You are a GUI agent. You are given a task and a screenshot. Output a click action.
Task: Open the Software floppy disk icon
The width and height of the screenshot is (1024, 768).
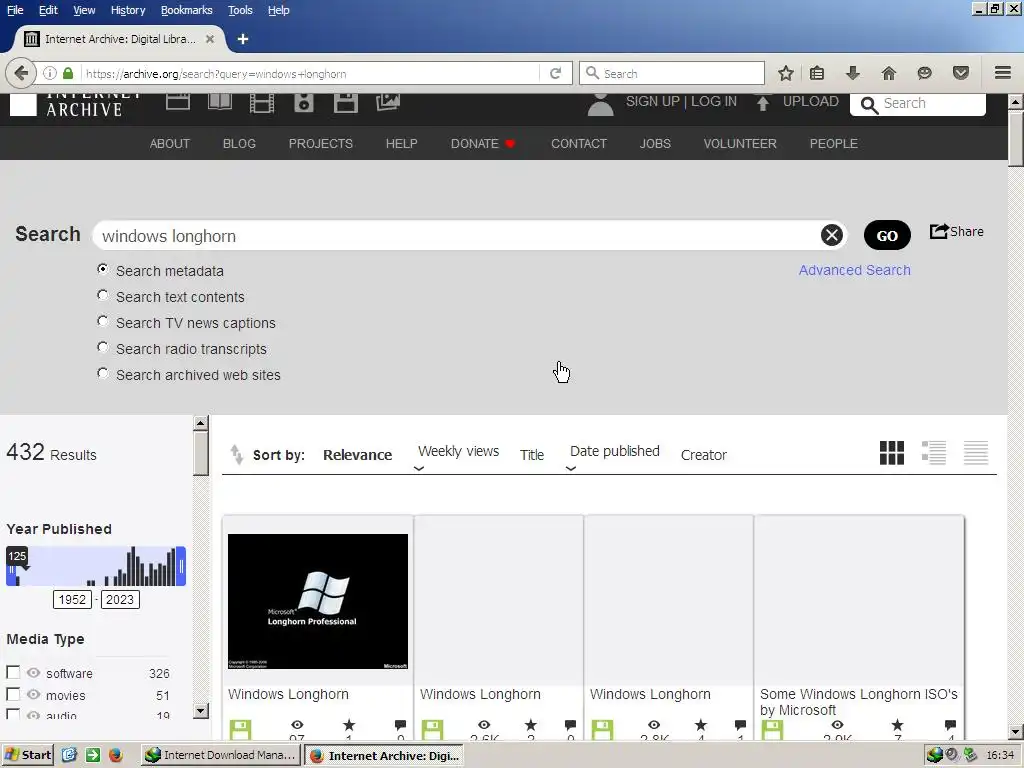(x=345, y=103)
